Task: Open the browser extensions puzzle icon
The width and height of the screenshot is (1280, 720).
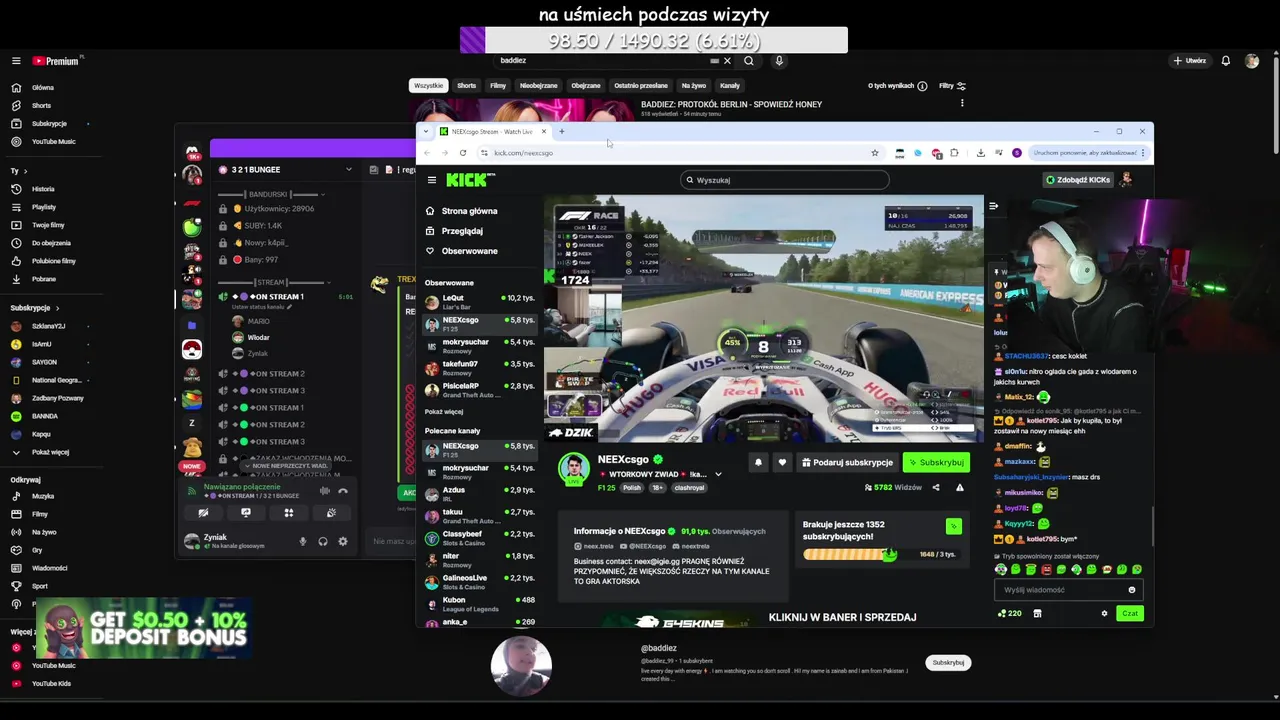Action: click(954, 153)
